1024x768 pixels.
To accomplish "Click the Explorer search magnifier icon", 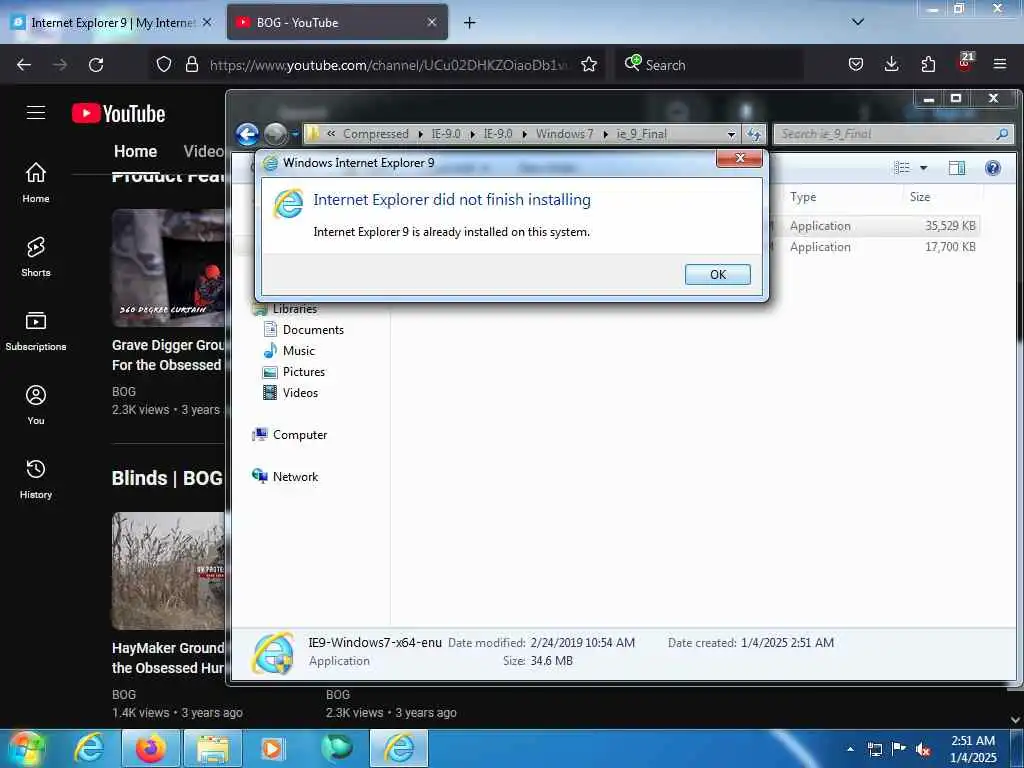I will [x=1002, y=134].
